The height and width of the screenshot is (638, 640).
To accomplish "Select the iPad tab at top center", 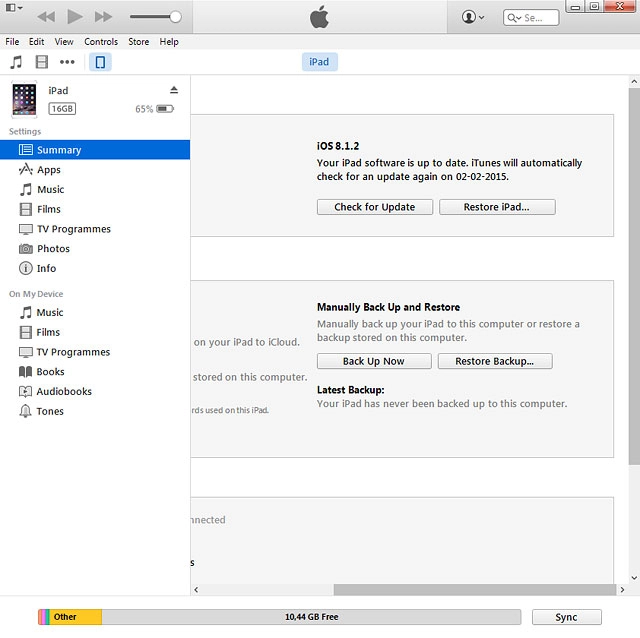I will [x=319, y=62].
